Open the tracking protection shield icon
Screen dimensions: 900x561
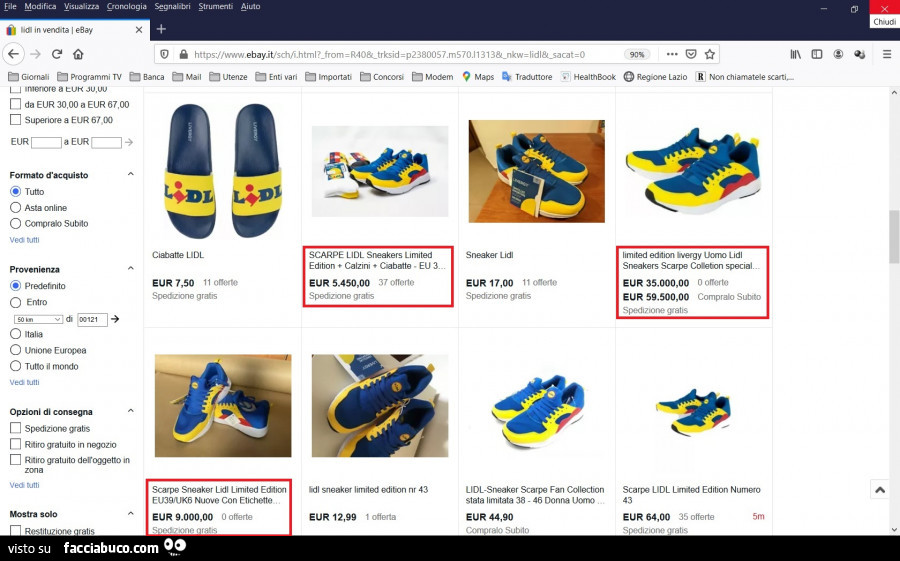165,55
